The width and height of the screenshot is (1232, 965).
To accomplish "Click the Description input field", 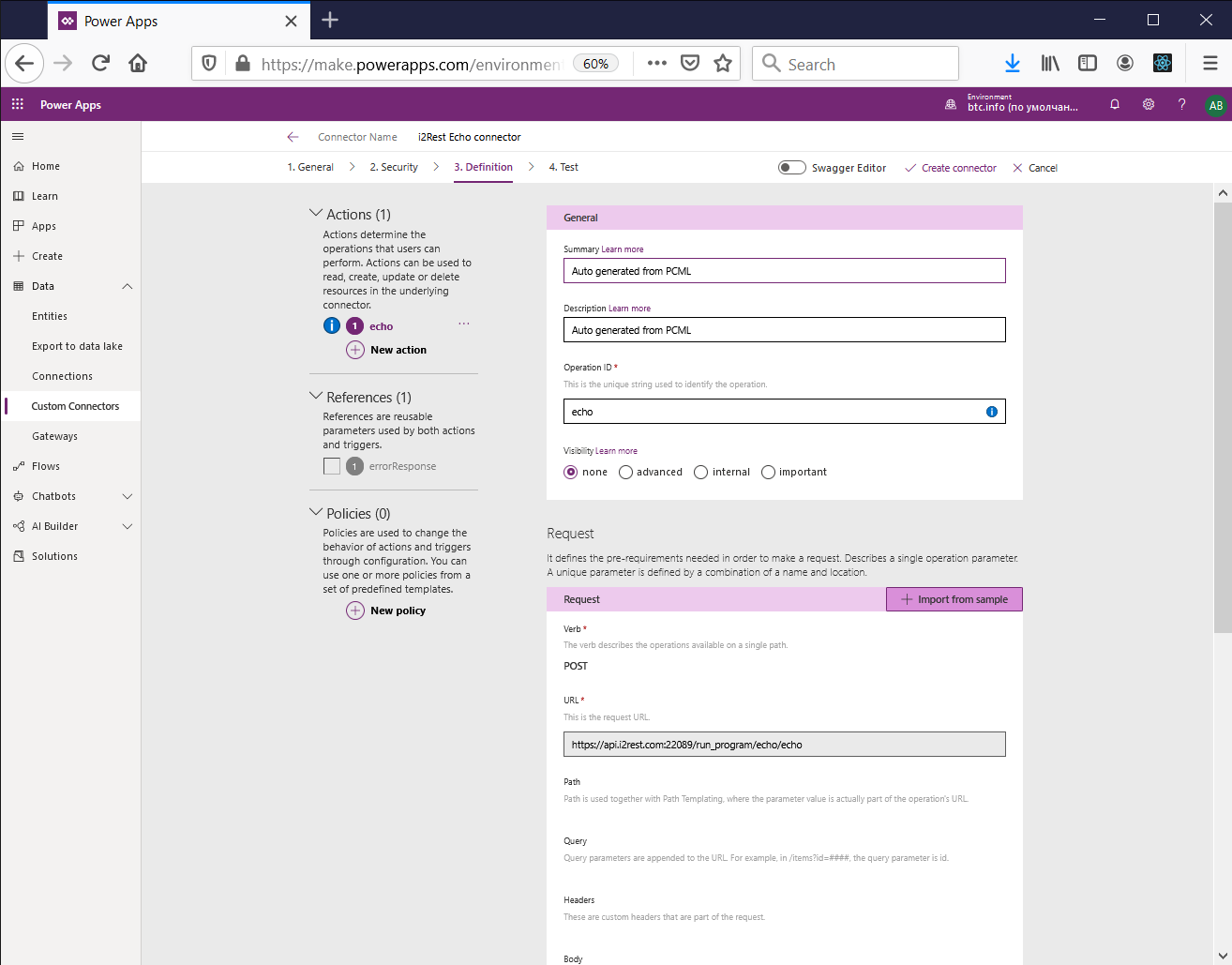I will click(785, 330).
